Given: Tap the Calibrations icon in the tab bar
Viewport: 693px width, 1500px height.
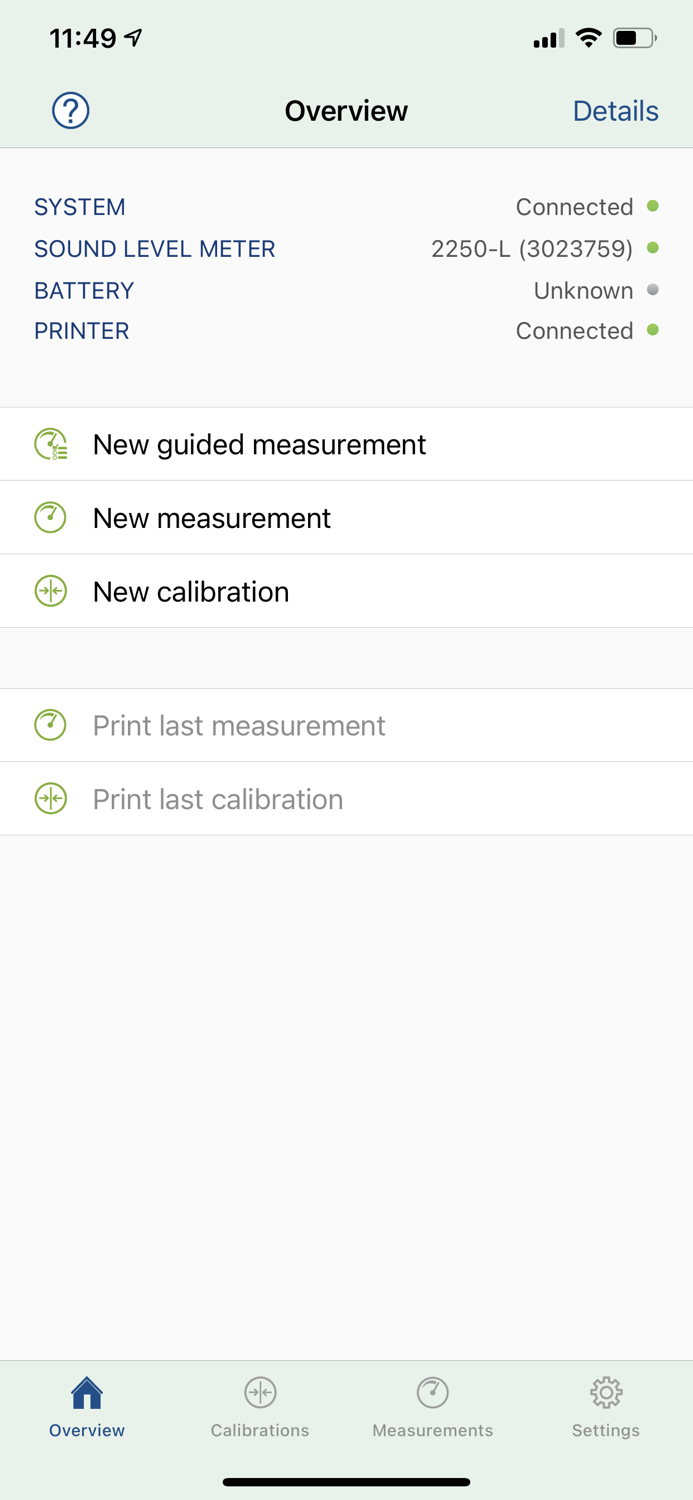Looking at the screenshot, I should tap(259, 1391).
